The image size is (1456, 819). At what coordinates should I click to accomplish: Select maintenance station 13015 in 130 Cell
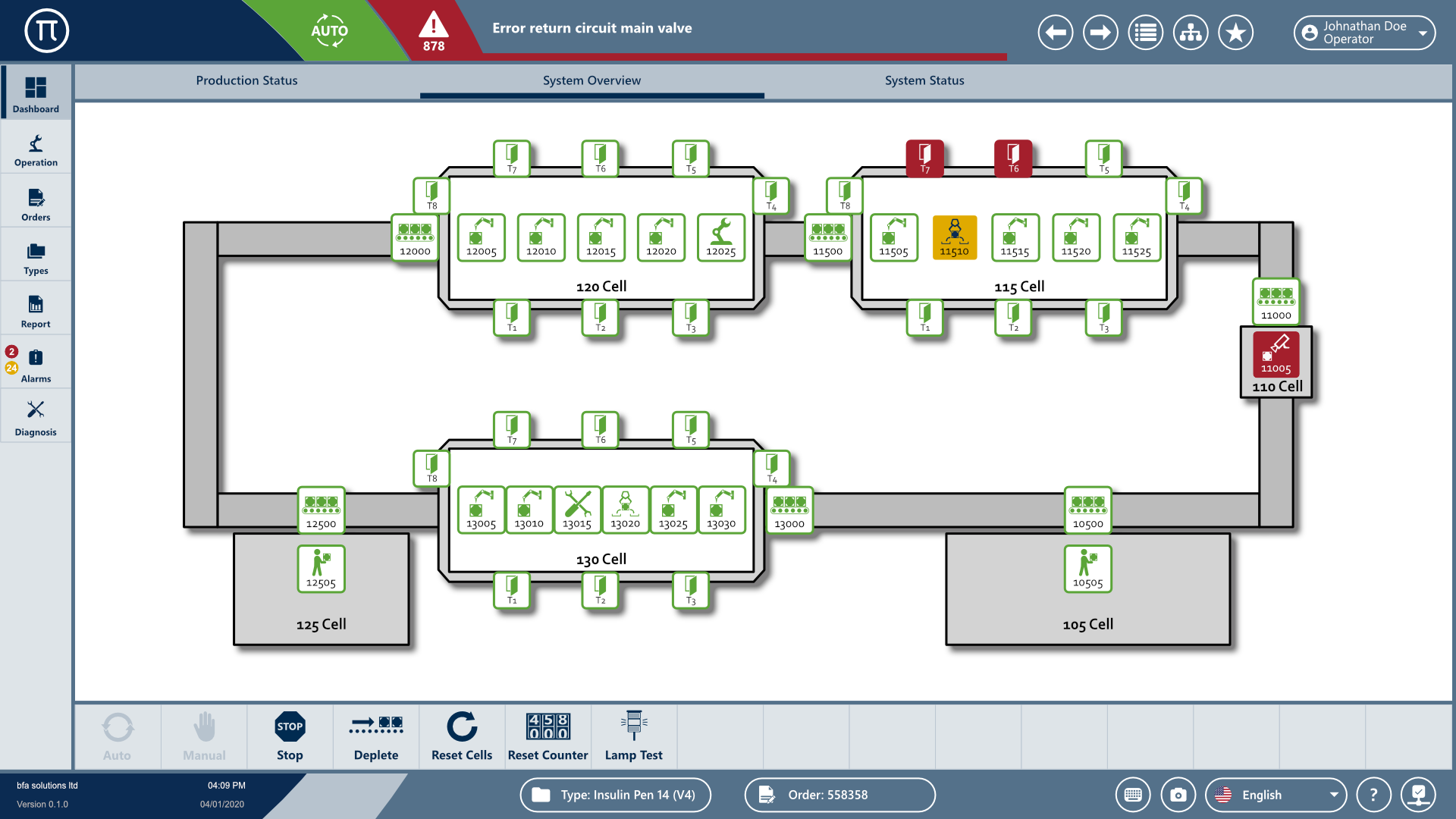pyautogui.click(x=577, y=510)
